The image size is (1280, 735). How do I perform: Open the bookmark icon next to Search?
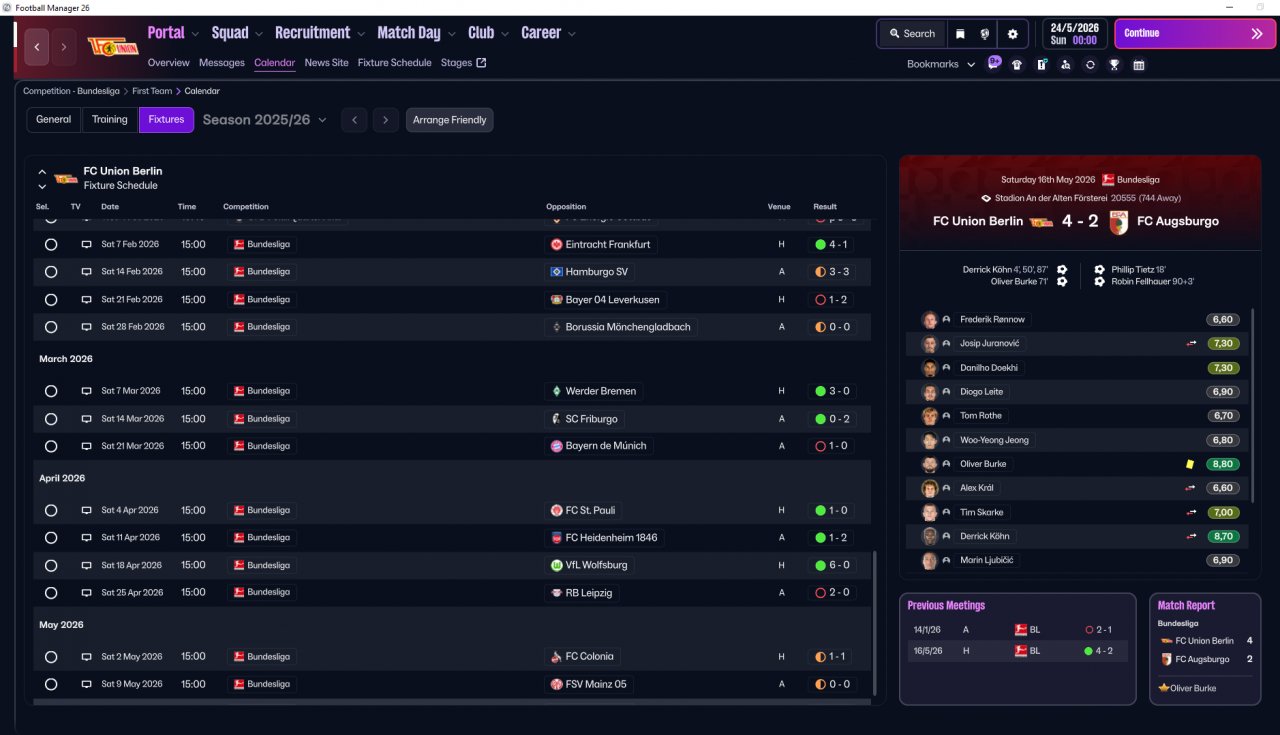coord(961,34)
